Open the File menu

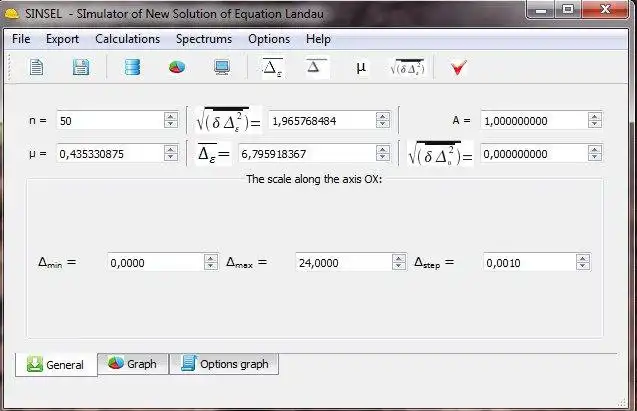pos(21,39)
